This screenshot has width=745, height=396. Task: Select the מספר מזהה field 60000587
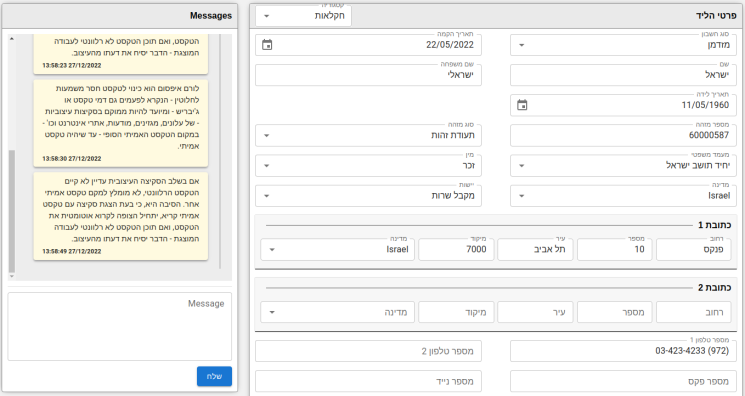pos(623,135)
